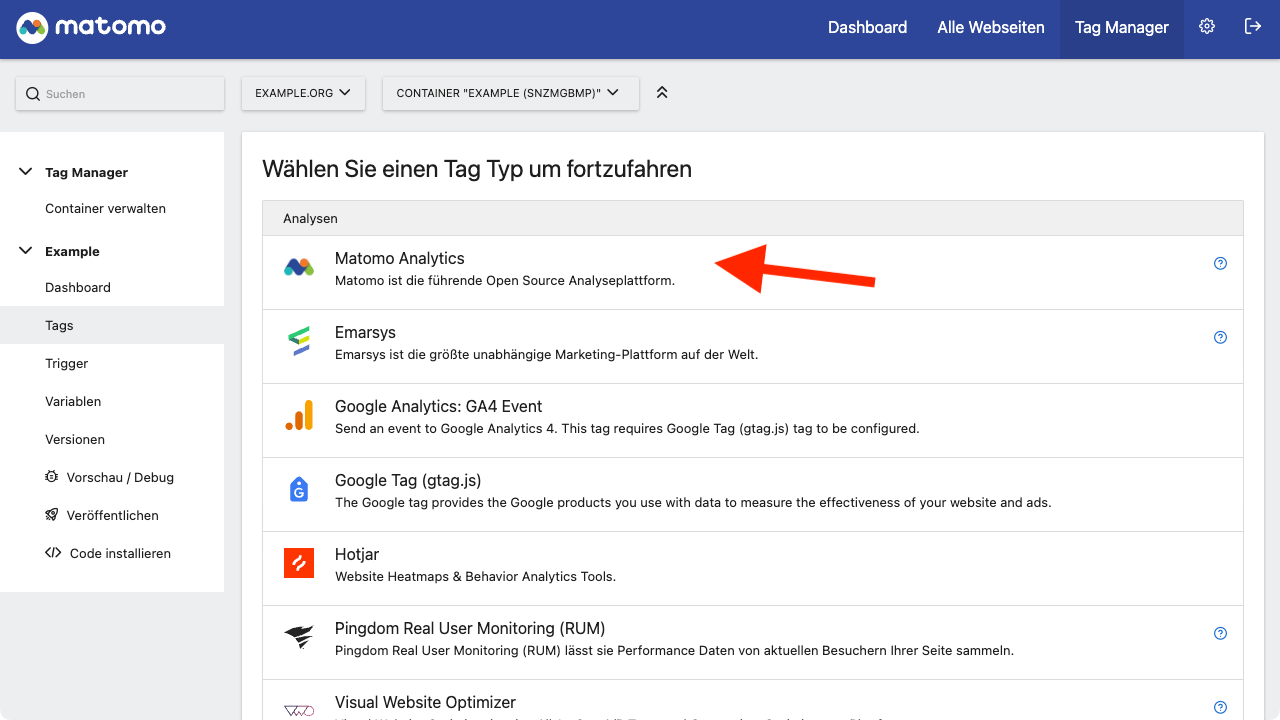The height and width of the screenshot is (720, 1280).
Task: Click the bug icon beside Vorschau / Debug
Action: [x=52, y=477]
